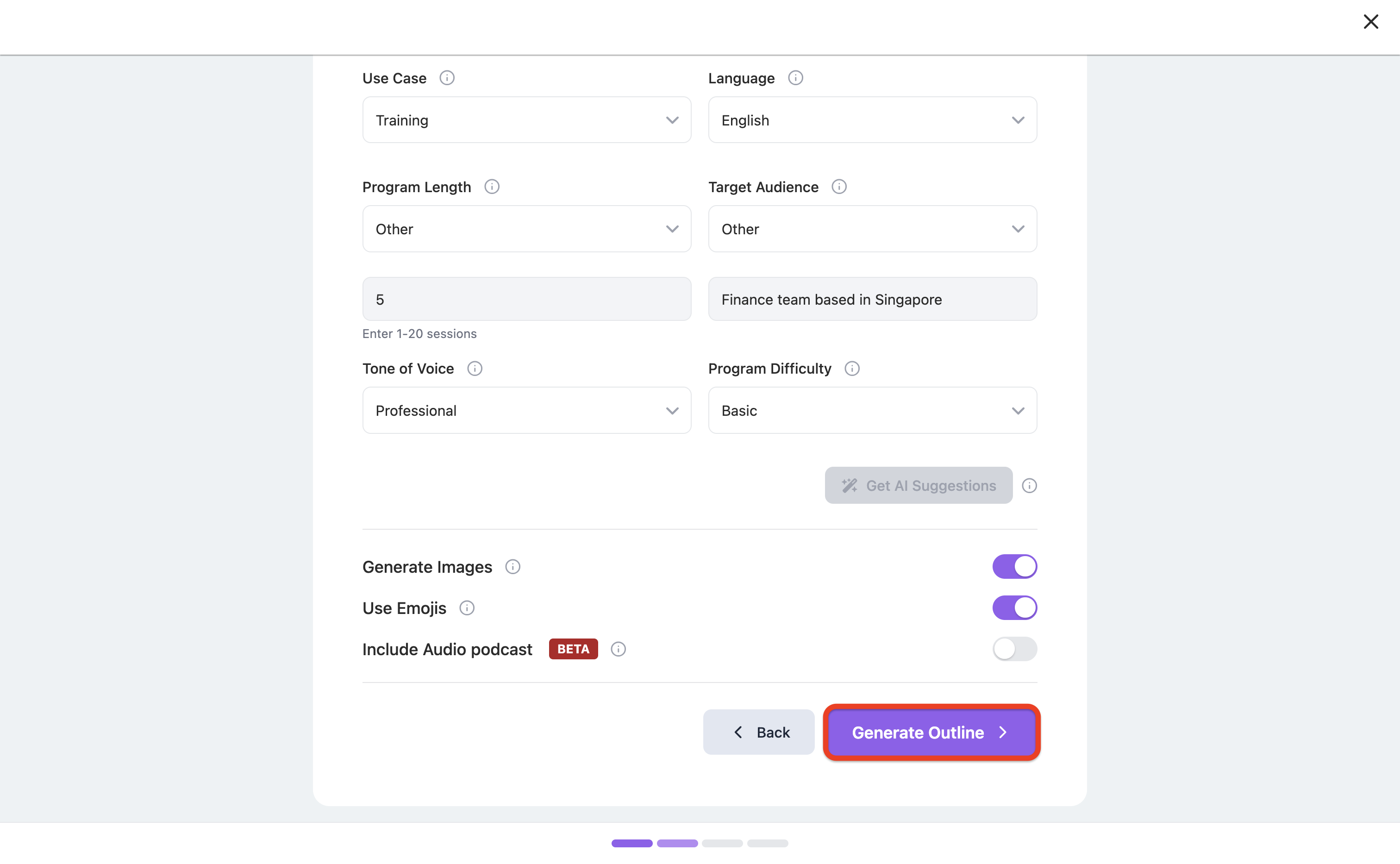The height and width of the screenshot is (864, 1400).
Task: Click the Use Case info icon
Action: (447, 78)
